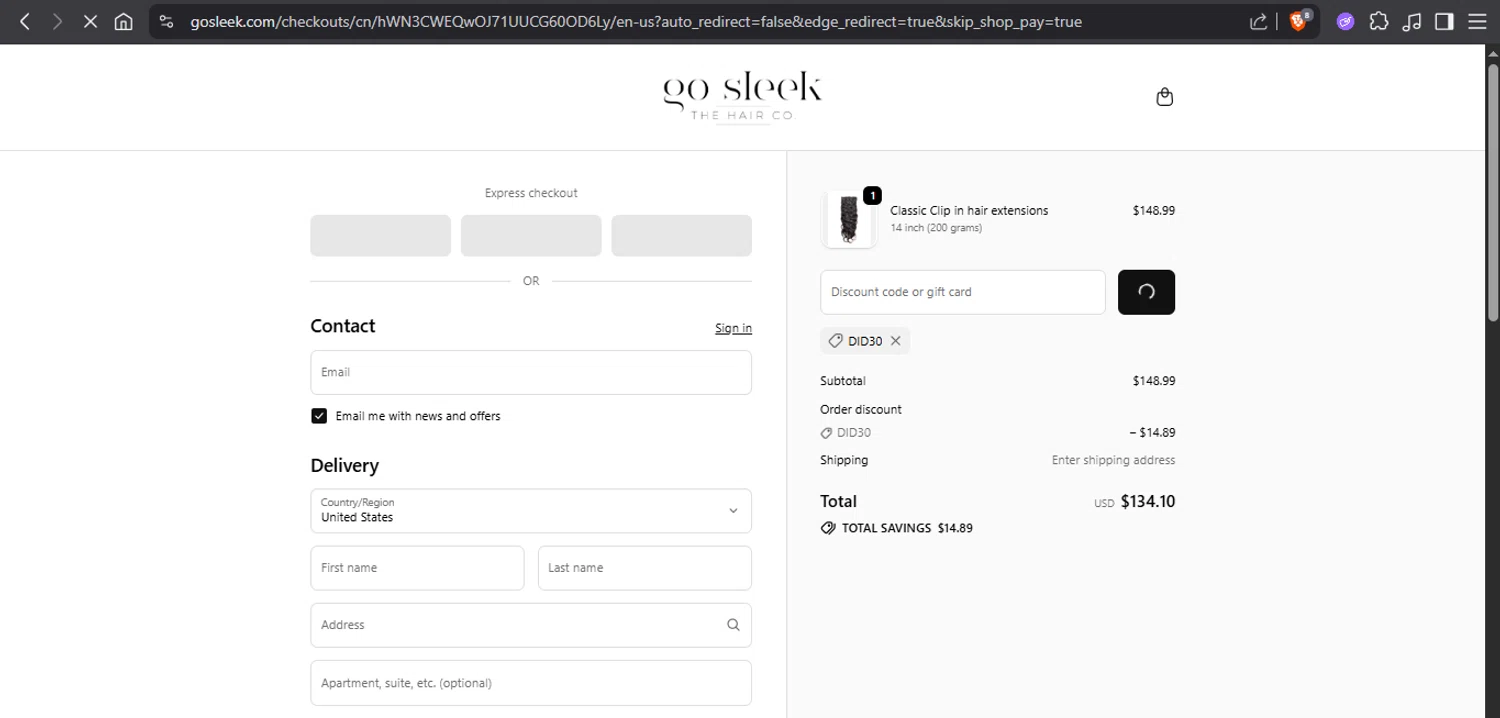Focus the Email input field
1500x718 pixels.
(x=531, y=372)
